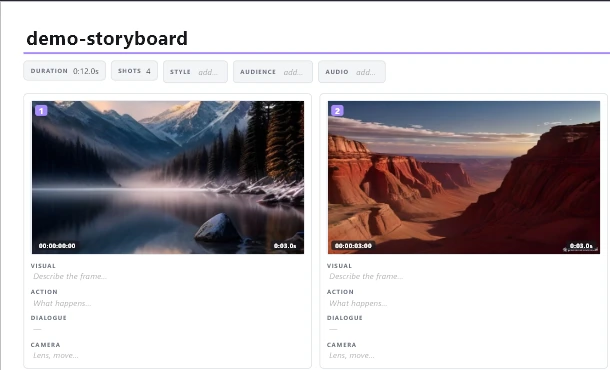Click the Shots 4 chip

pos(134,71)
